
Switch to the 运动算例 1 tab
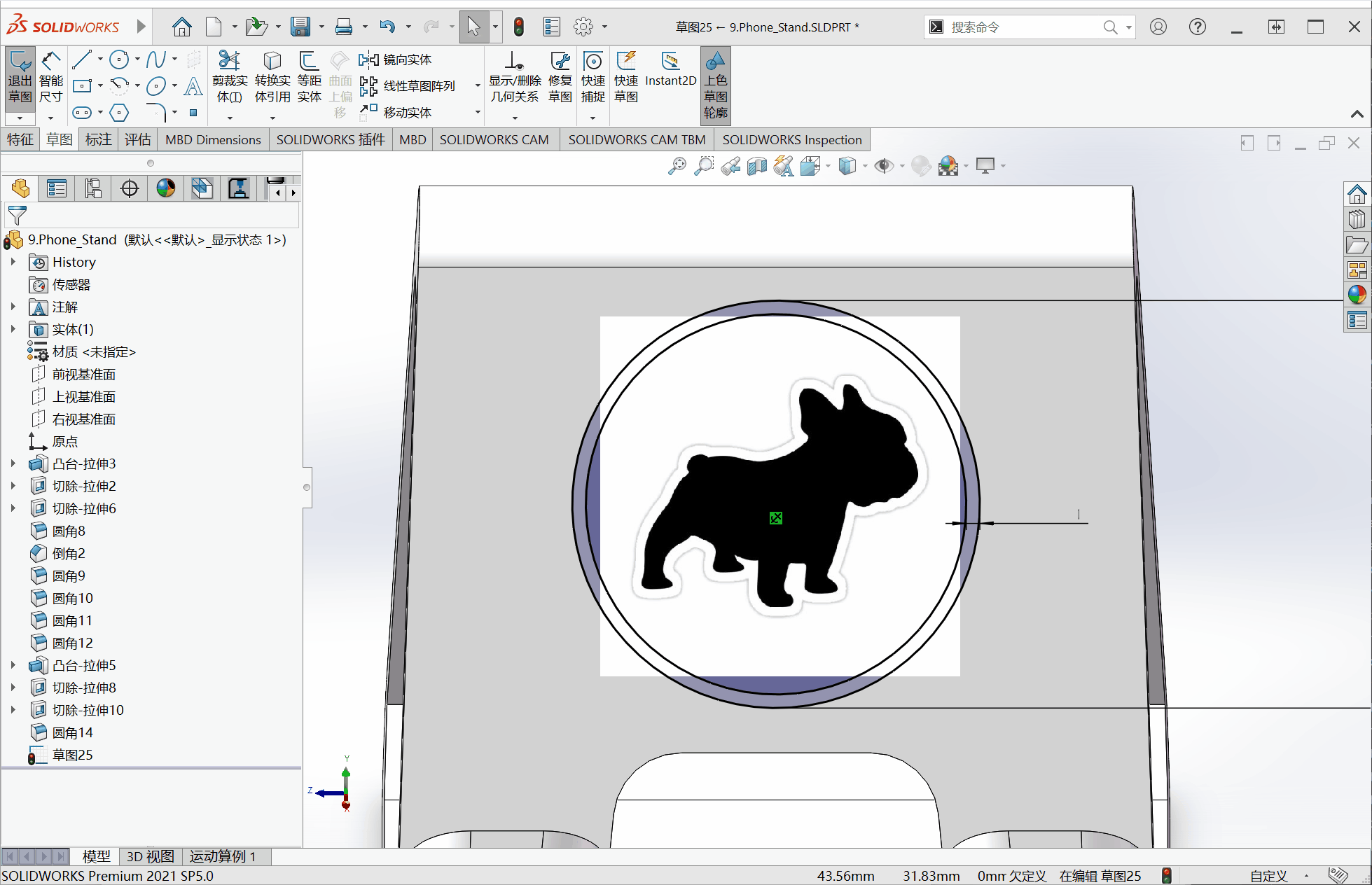click(x=223, y=856)
